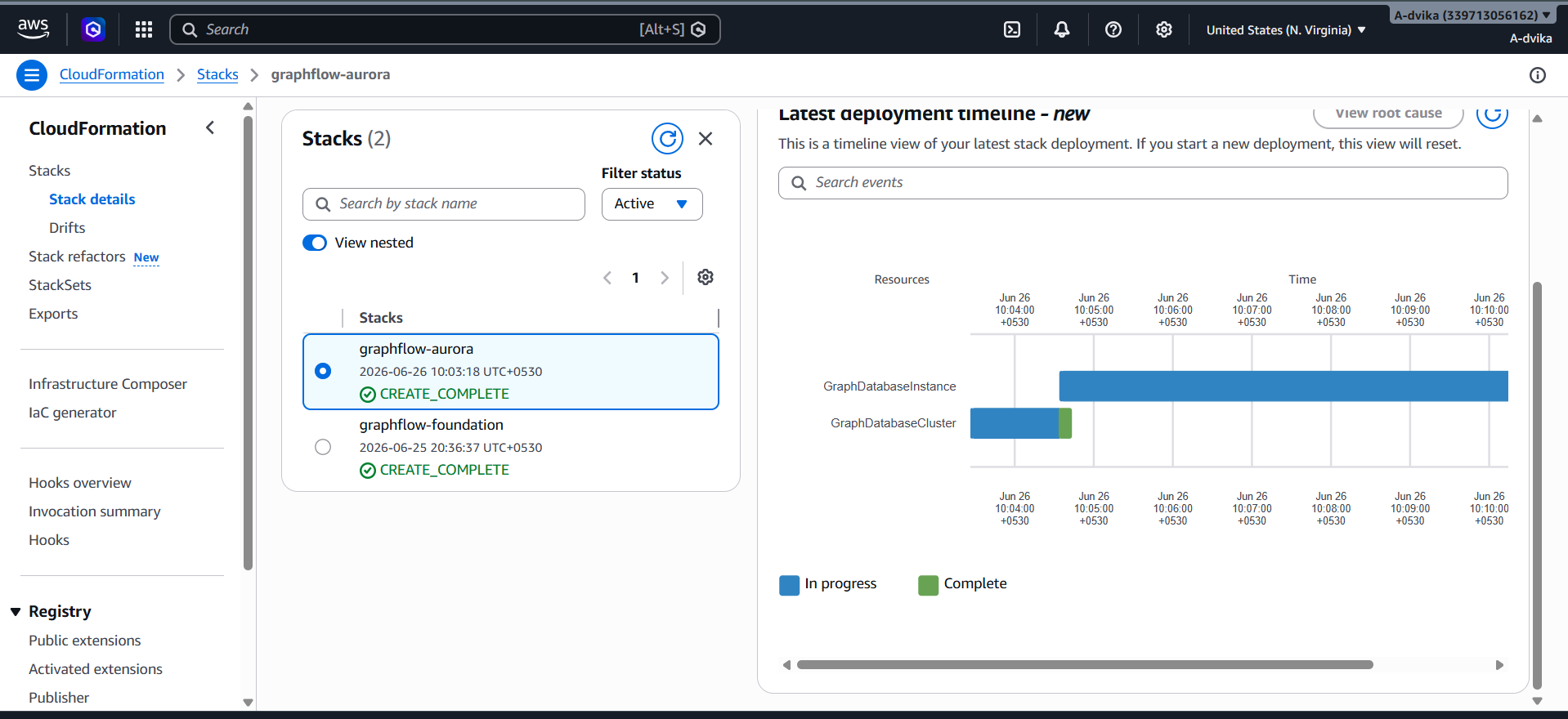1568x719 pixels.
Task: Go to Stacks breadcrumb link
Action: pyautogui.click(x=217, y=74)
